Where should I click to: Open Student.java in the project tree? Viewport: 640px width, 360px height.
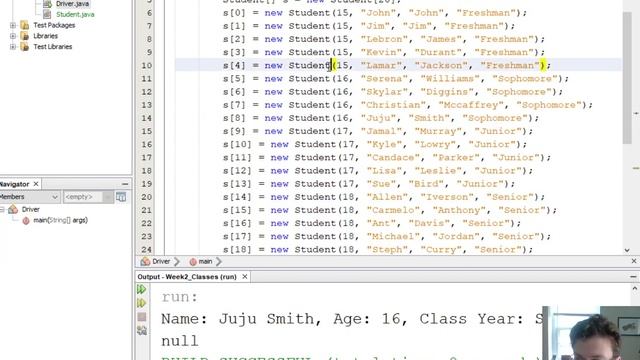[75, 14]
